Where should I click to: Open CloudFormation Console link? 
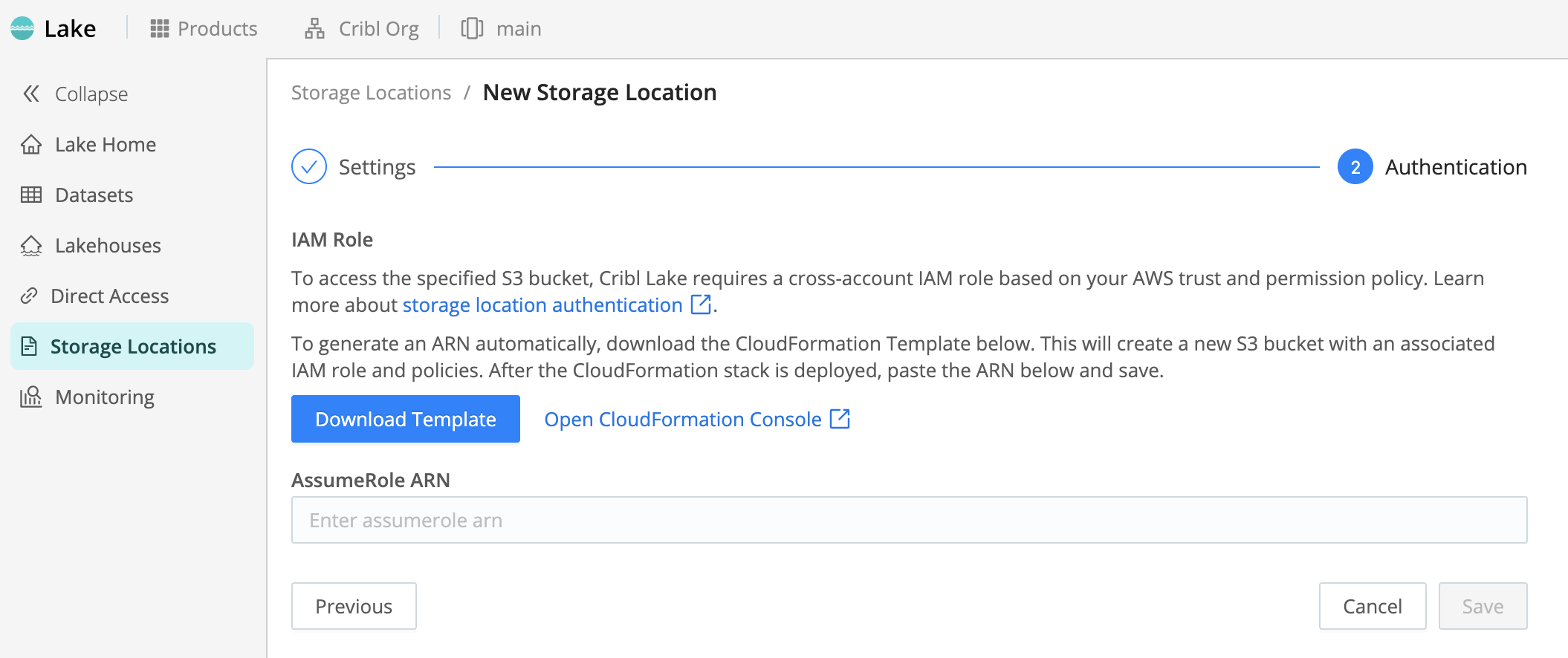tap(683, 419)
